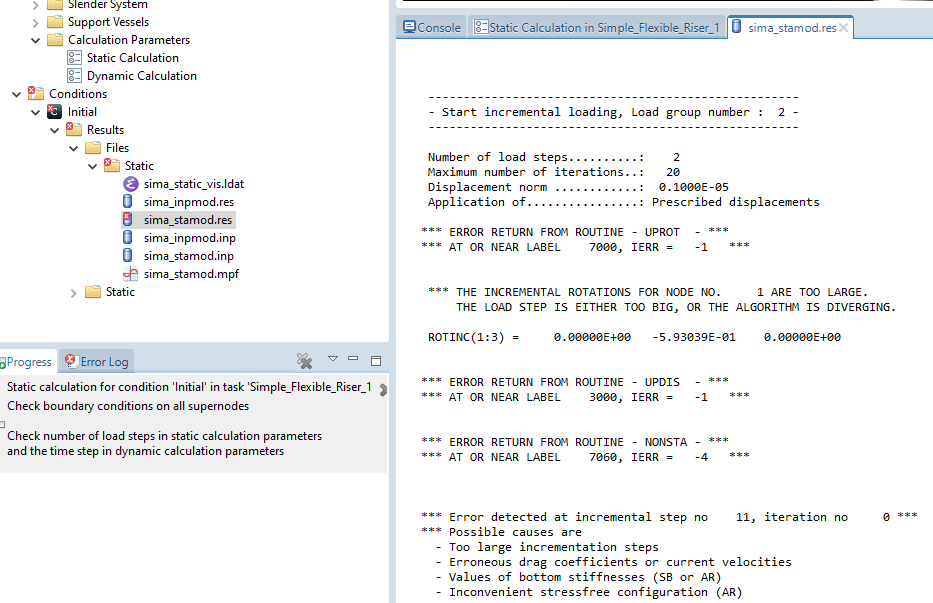Open the Progress view menu triangle
933x603 pixels.
[x=334, y=359]
